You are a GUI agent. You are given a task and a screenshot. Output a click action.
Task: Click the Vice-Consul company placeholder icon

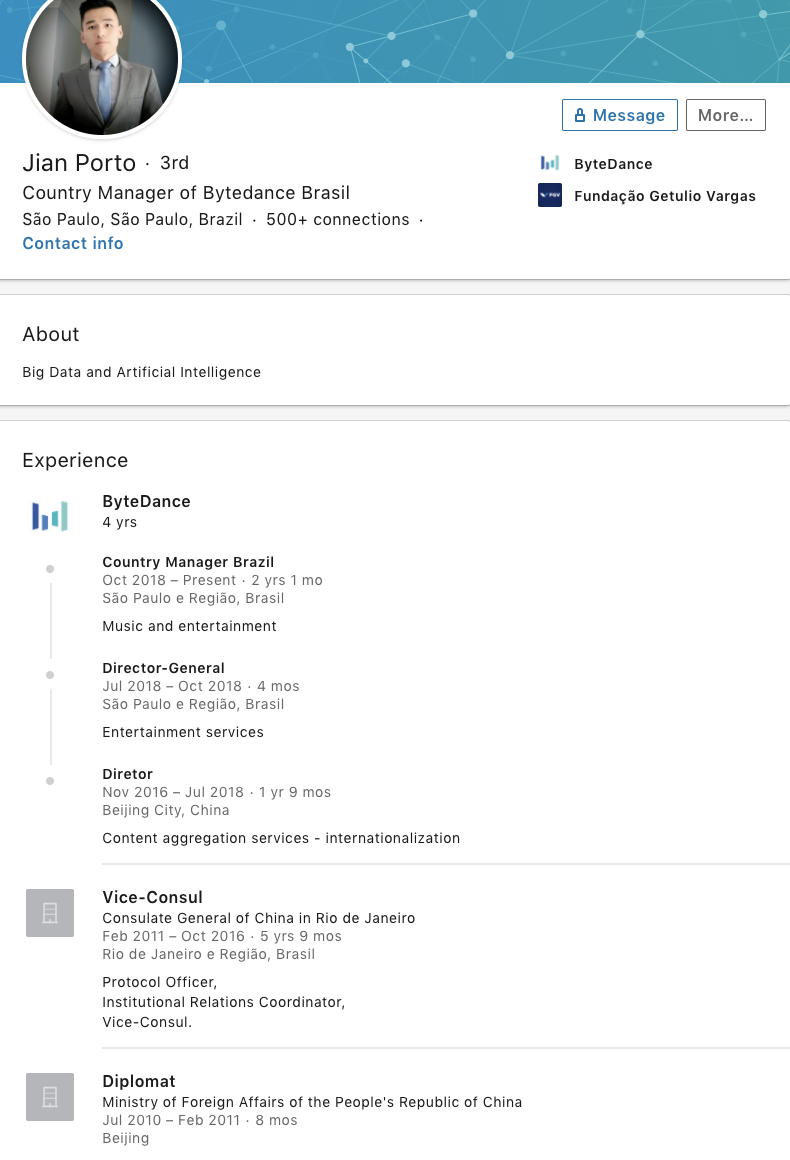(50, 913)
